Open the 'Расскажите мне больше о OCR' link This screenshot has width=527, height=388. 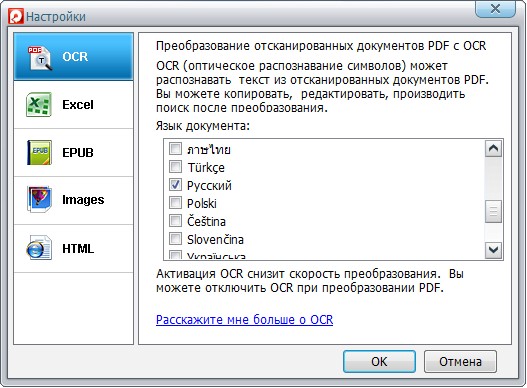pos(244,319)
